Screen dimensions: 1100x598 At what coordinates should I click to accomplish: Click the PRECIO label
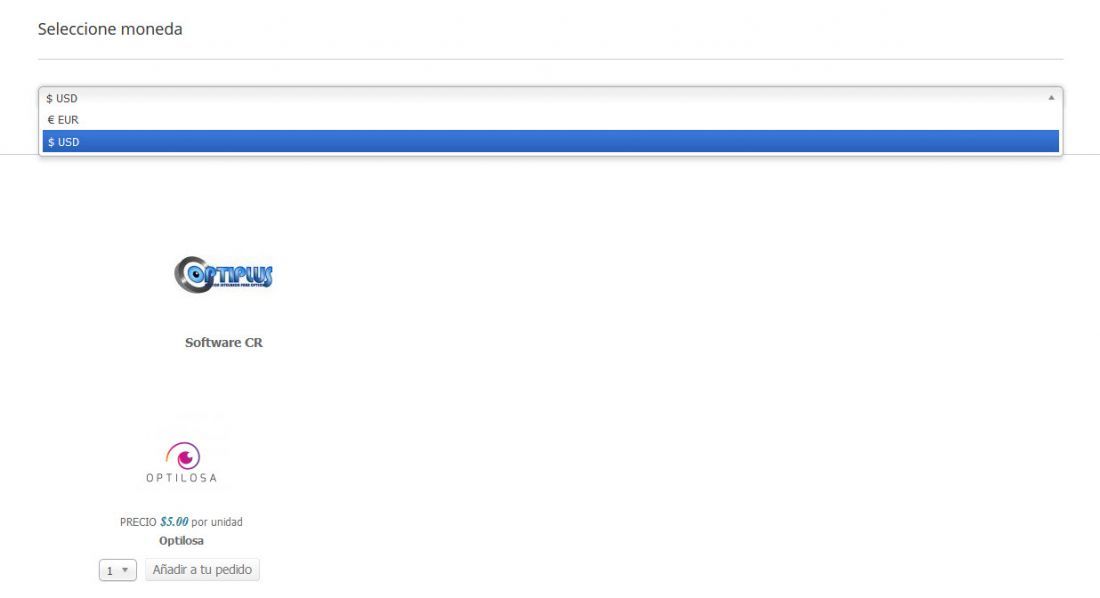pyautogui.click(x=138, y=522)
